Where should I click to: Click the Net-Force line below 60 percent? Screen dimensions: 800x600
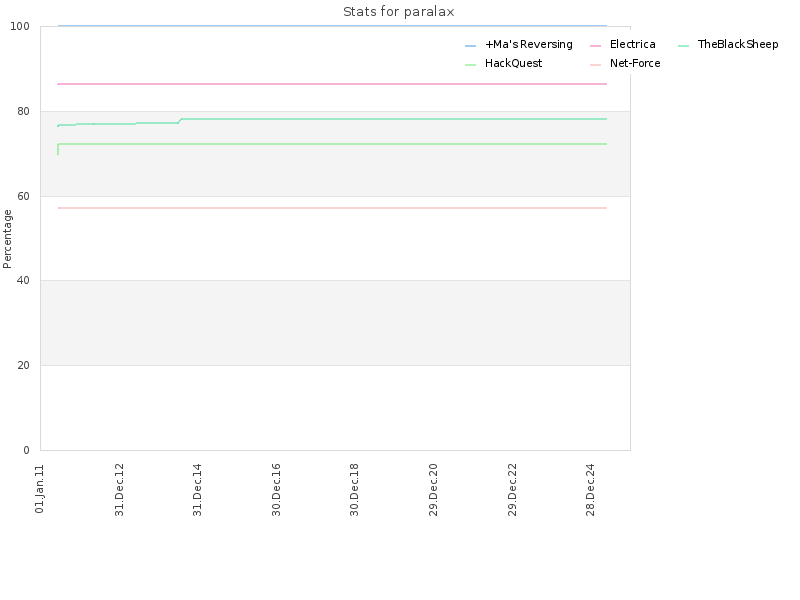pos(332,208)
